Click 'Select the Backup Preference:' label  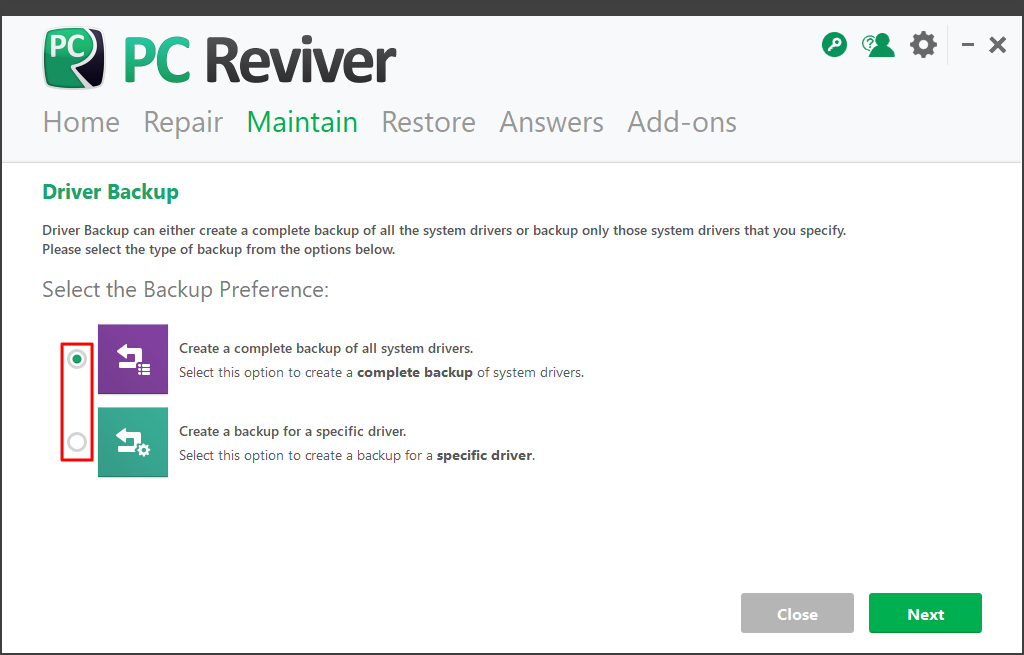185,289
